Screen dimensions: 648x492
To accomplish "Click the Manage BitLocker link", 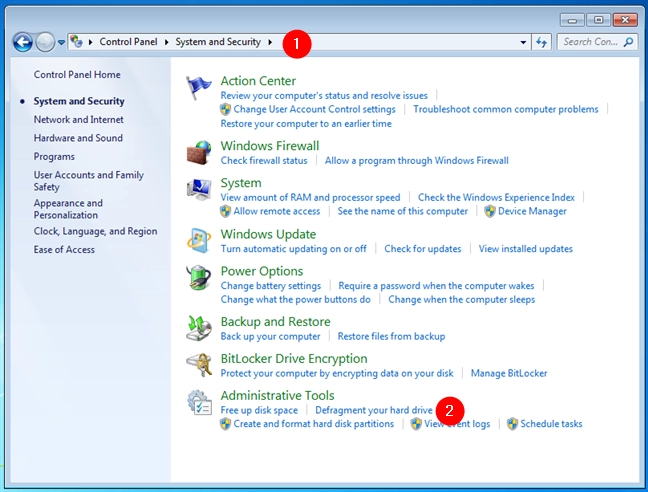I will pos(509,373).
